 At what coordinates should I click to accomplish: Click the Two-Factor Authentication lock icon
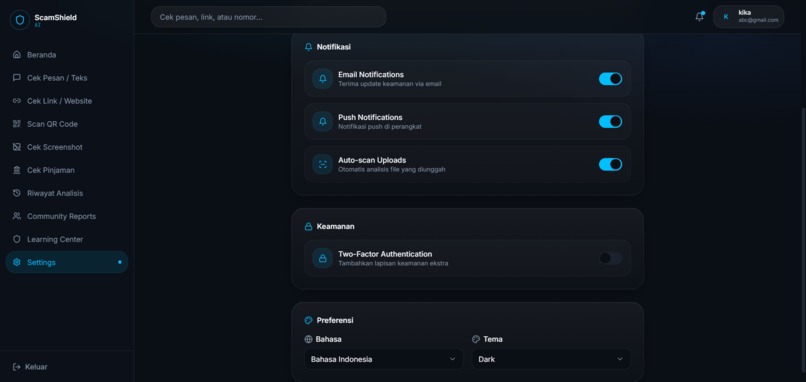(x=323, y=258)
